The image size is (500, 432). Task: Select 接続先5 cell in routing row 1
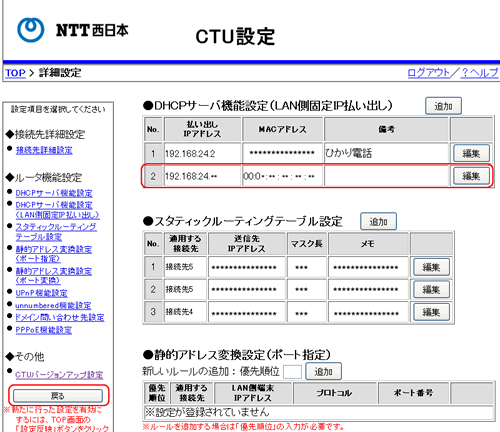pyautogui.click(x=185, y=267)
